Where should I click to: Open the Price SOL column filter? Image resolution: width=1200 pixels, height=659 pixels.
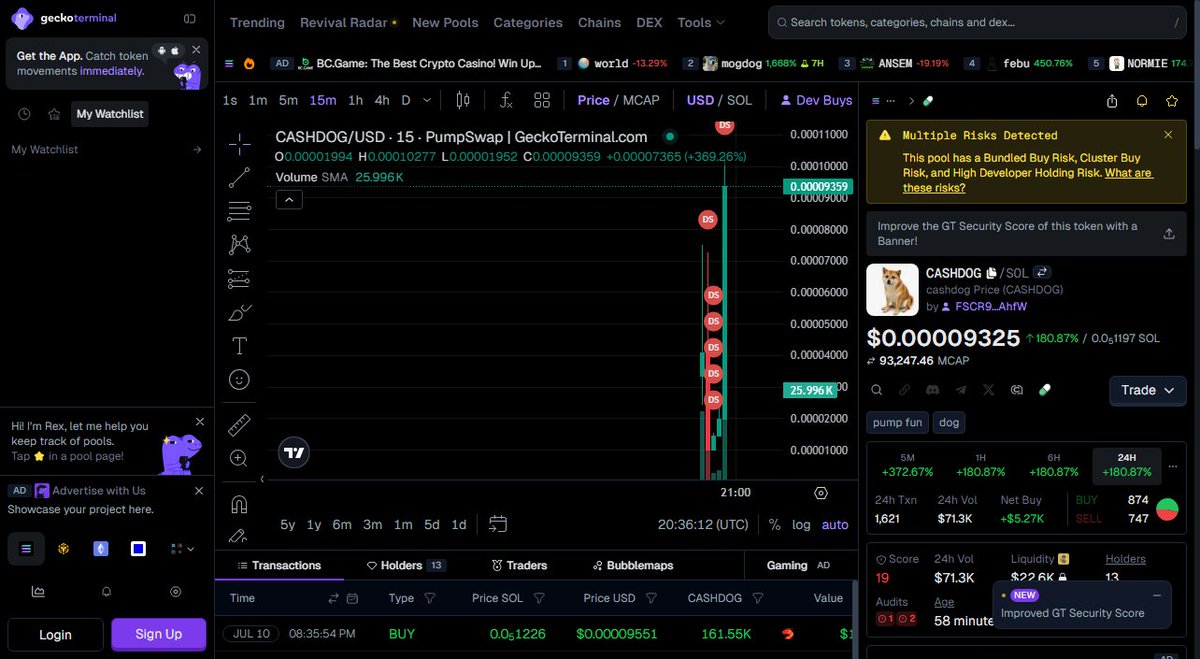point(539,598)
